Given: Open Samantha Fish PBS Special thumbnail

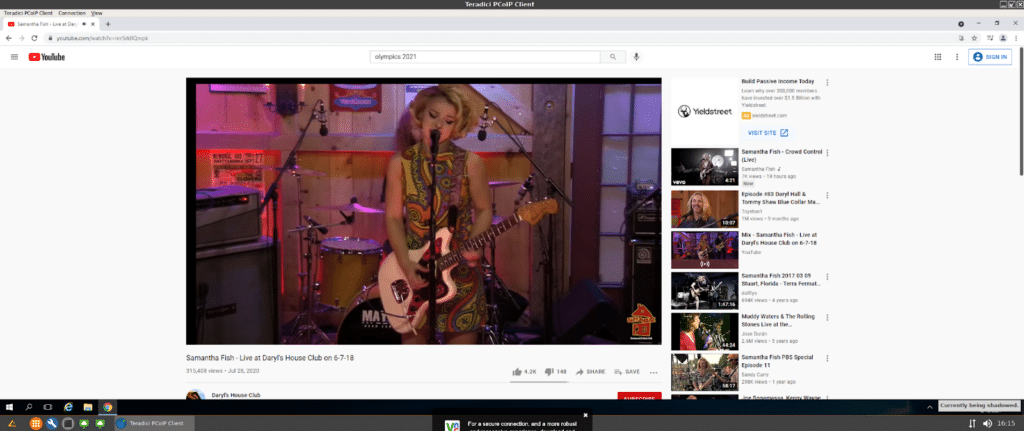Looking at the screenshot, I should tap(705, 372).
